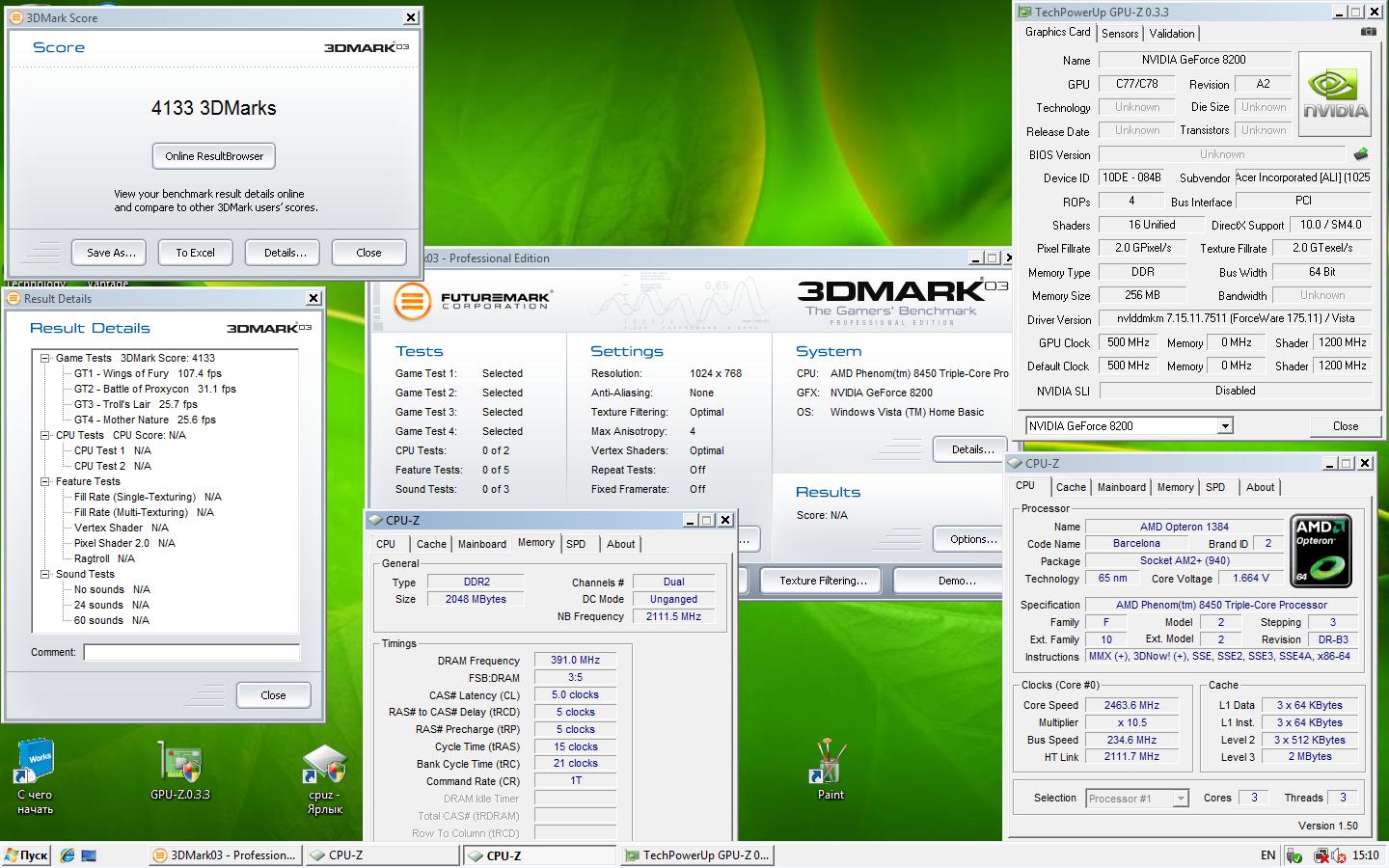The width and height of the screenshot is (1389, 868).
Task: Click Close button in GPU-Z
Action: tap(1345, 426)
